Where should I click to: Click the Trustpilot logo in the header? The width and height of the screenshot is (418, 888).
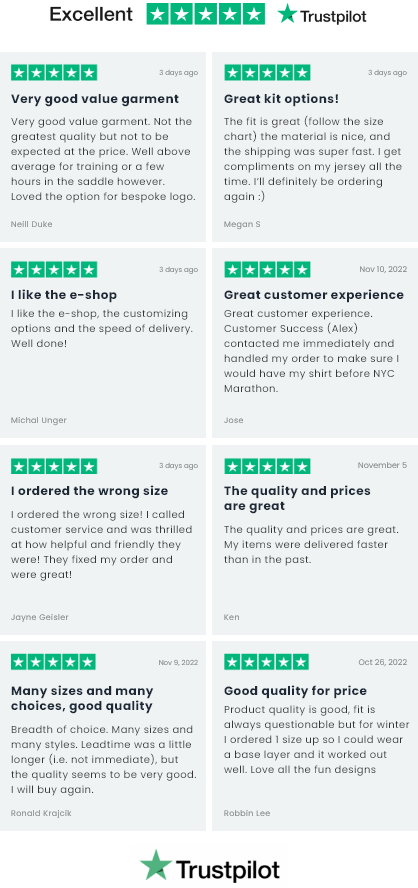[x=322, y=15]
